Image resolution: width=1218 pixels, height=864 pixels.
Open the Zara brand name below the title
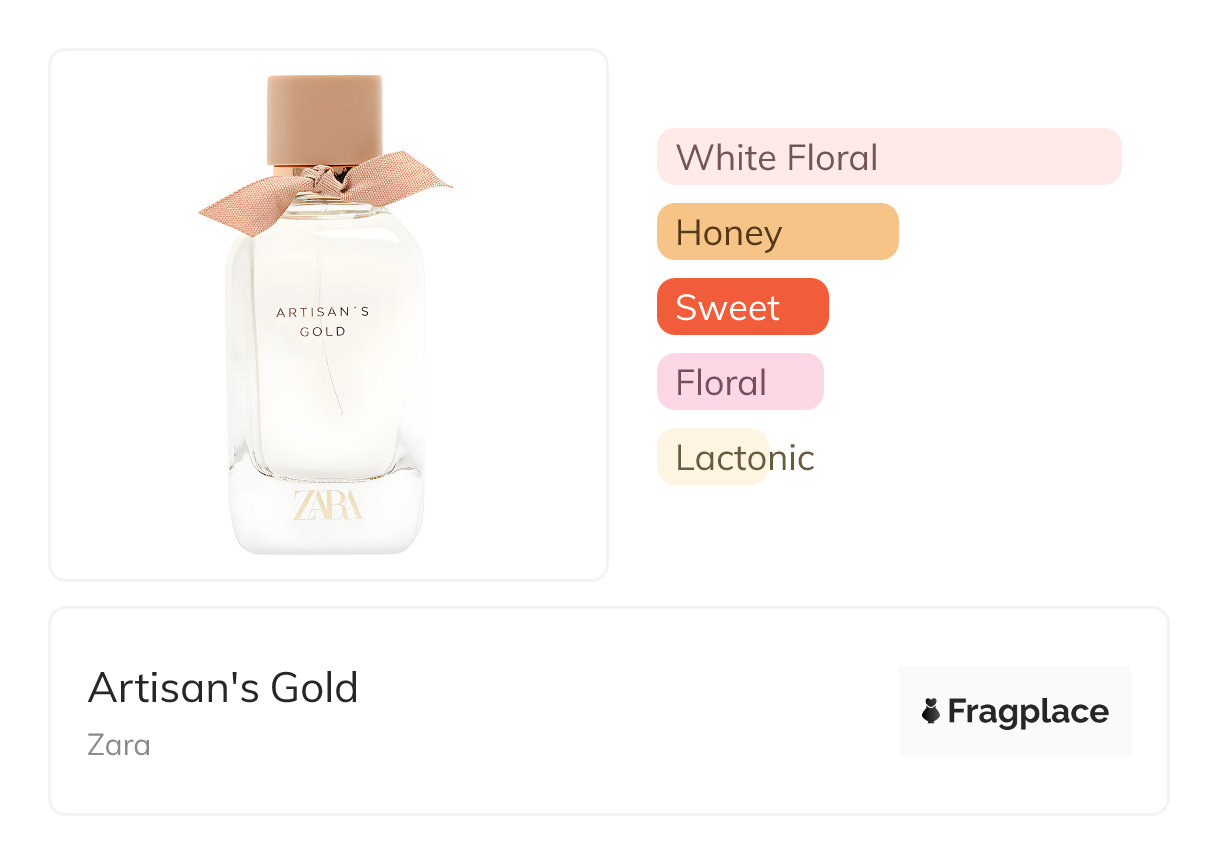(119, 745)
